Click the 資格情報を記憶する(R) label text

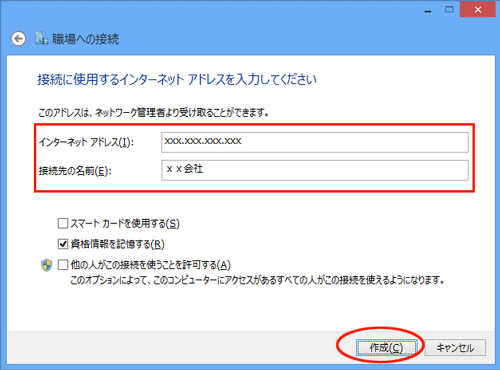(117, 244)
